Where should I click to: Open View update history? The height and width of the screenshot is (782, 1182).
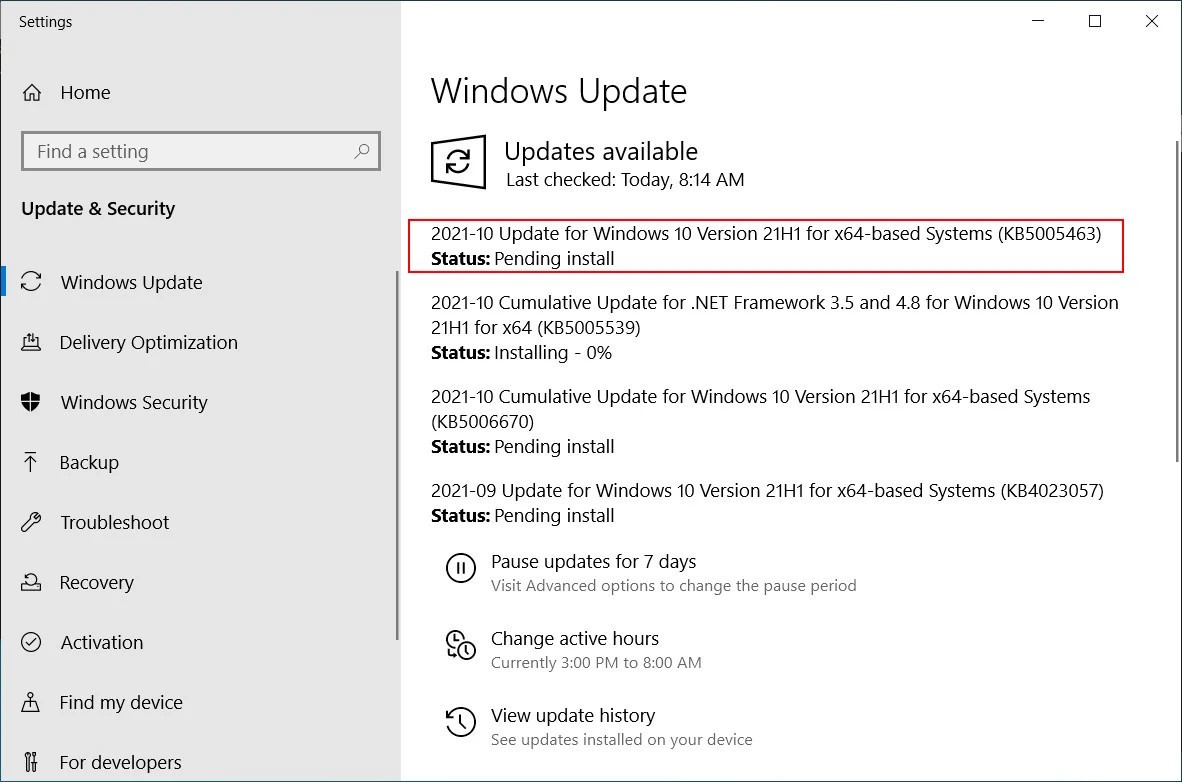tap(573, 716)
